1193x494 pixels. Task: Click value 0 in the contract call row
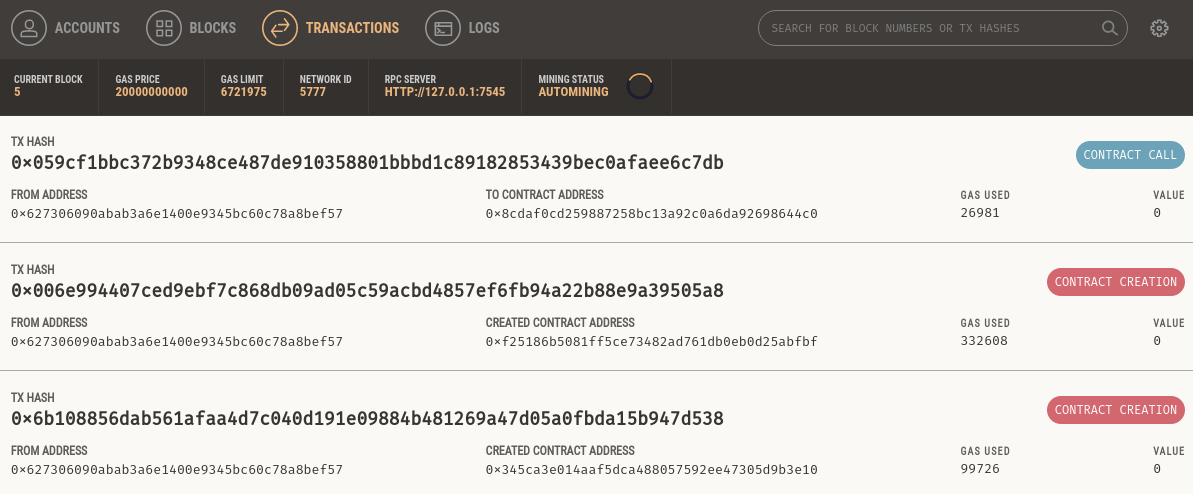point(1157,213)
